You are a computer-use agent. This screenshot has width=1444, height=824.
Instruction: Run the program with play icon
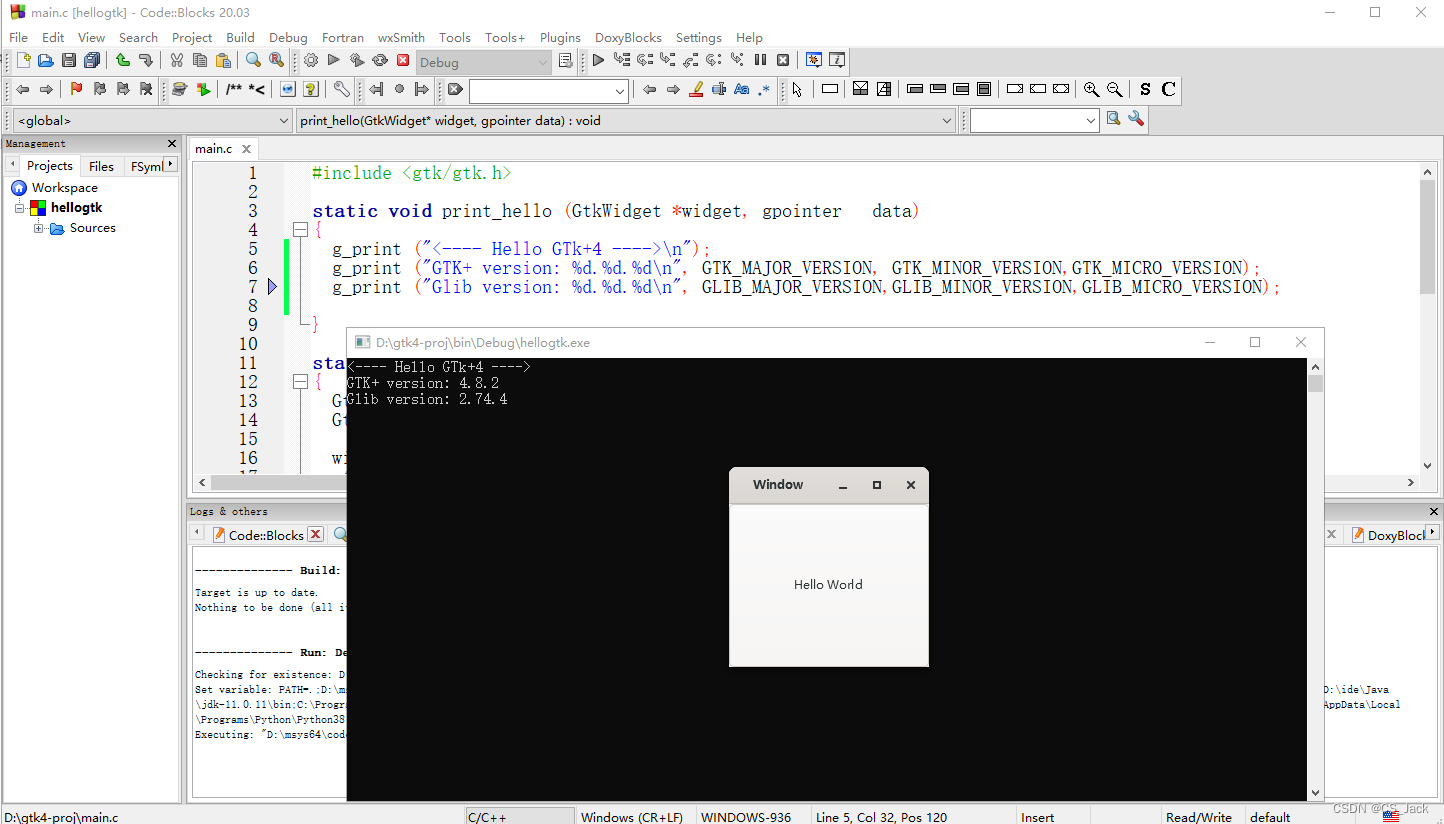(334, 61)
